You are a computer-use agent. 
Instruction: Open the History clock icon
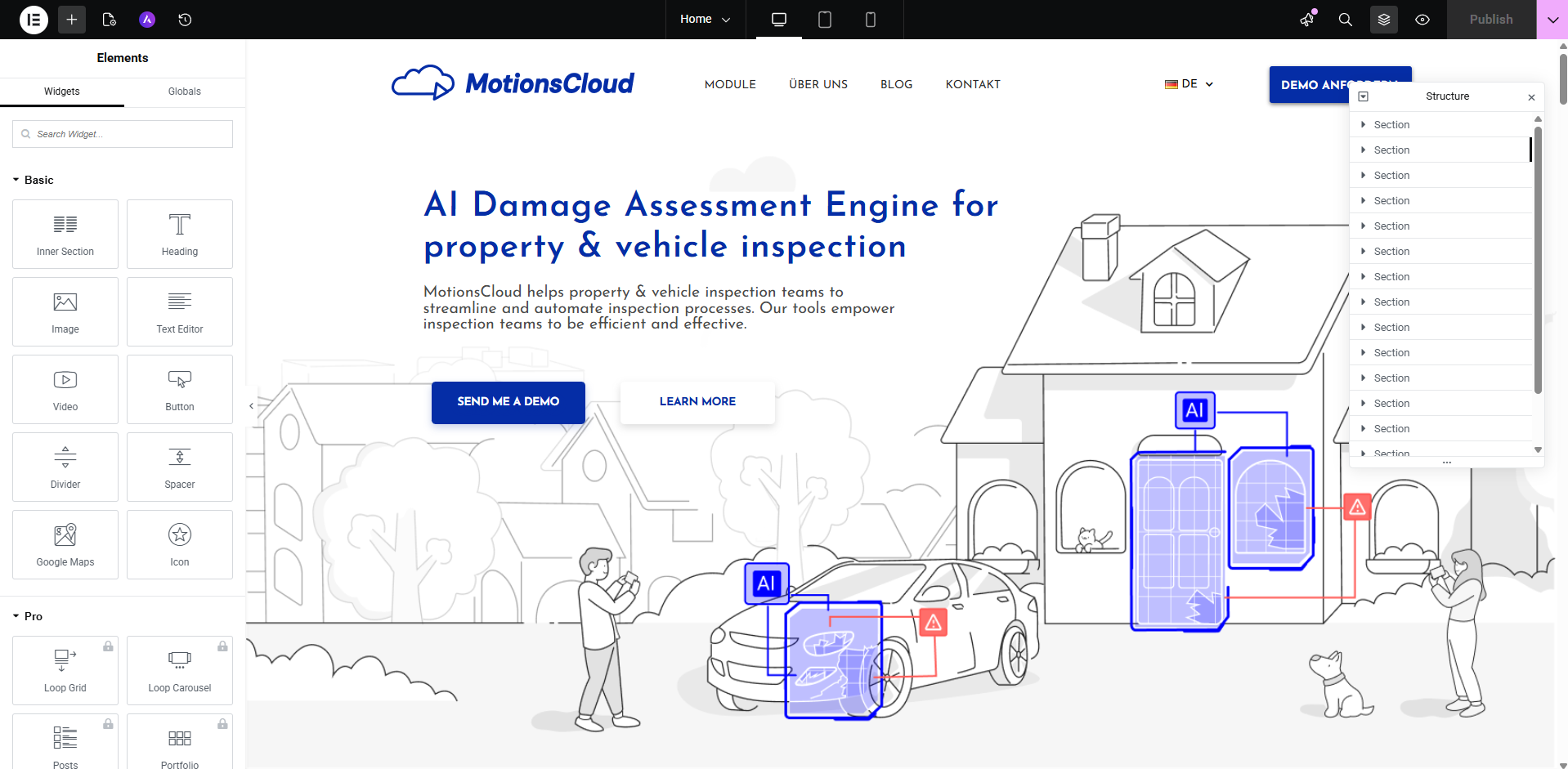(x=185, y=20)
